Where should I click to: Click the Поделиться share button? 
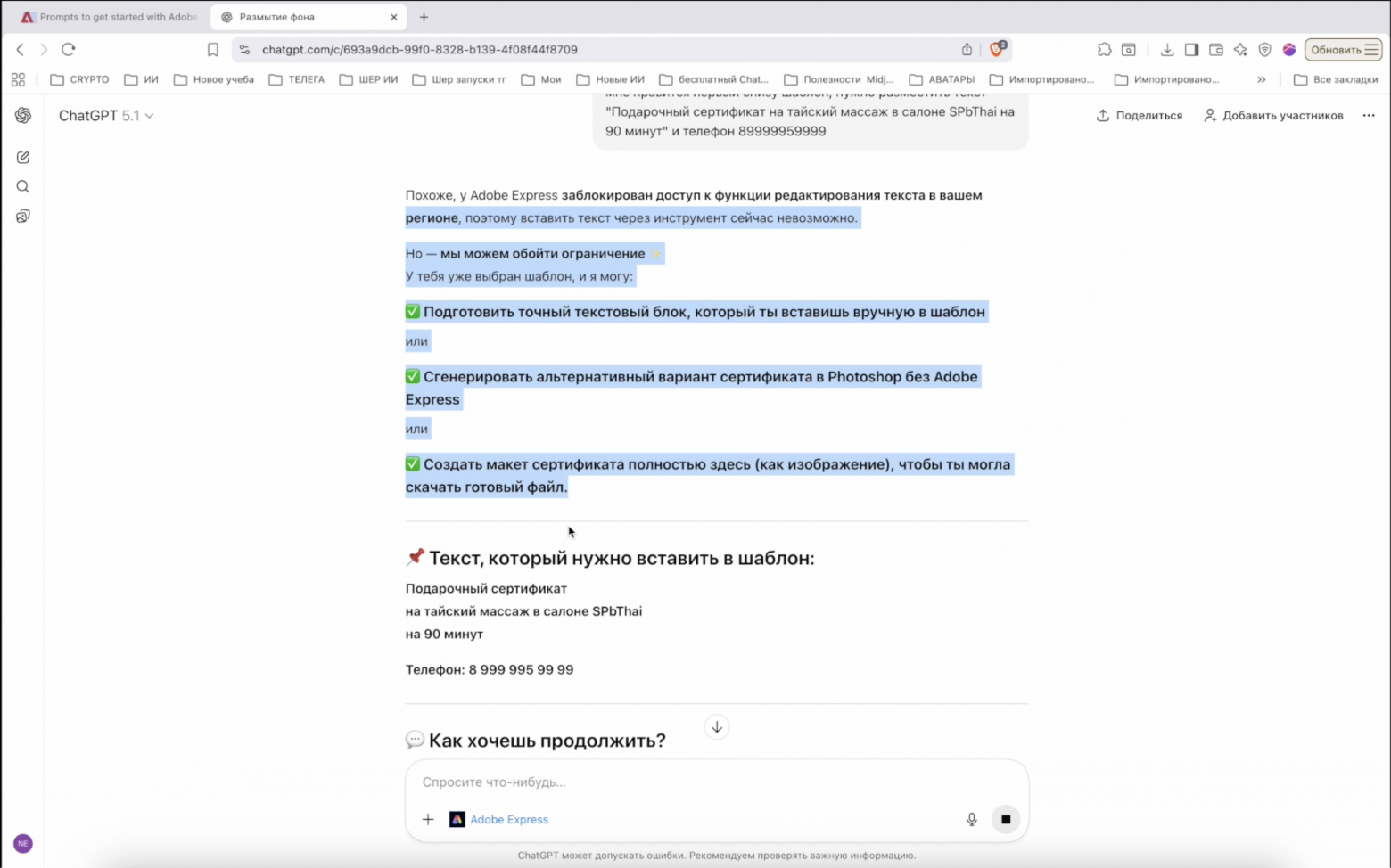point(1139,115)
